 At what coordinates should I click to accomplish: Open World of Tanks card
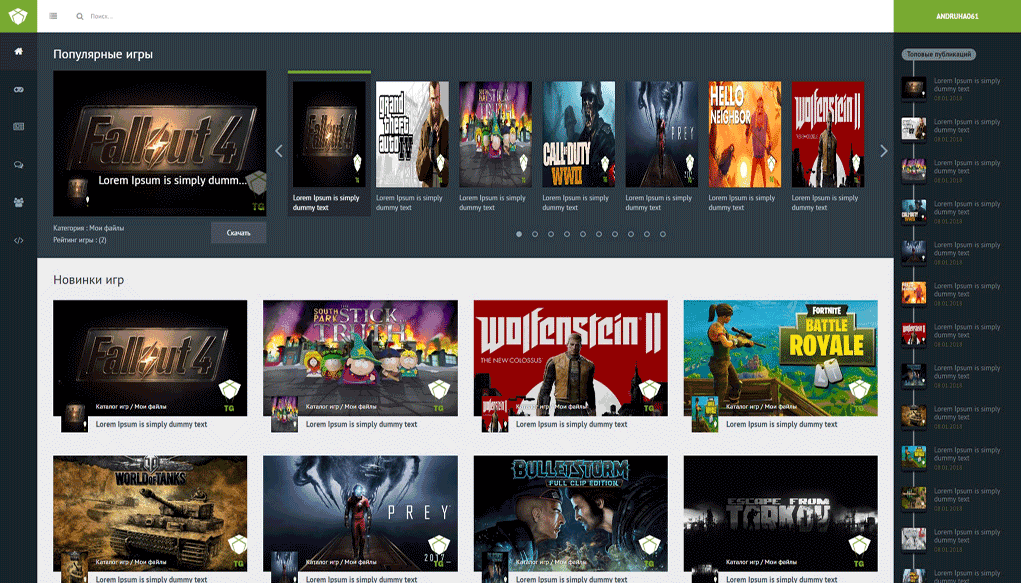pyautogui.click(x=150, y=513)
